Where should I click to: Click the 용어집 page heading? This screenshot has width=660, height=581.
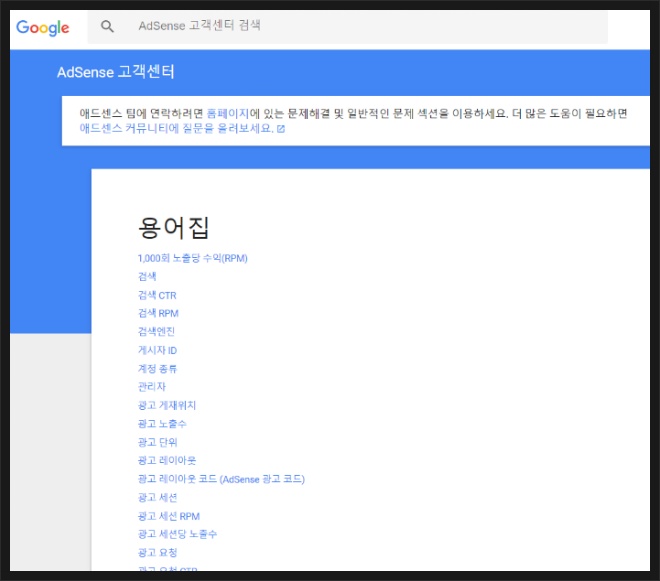[173, 228]
